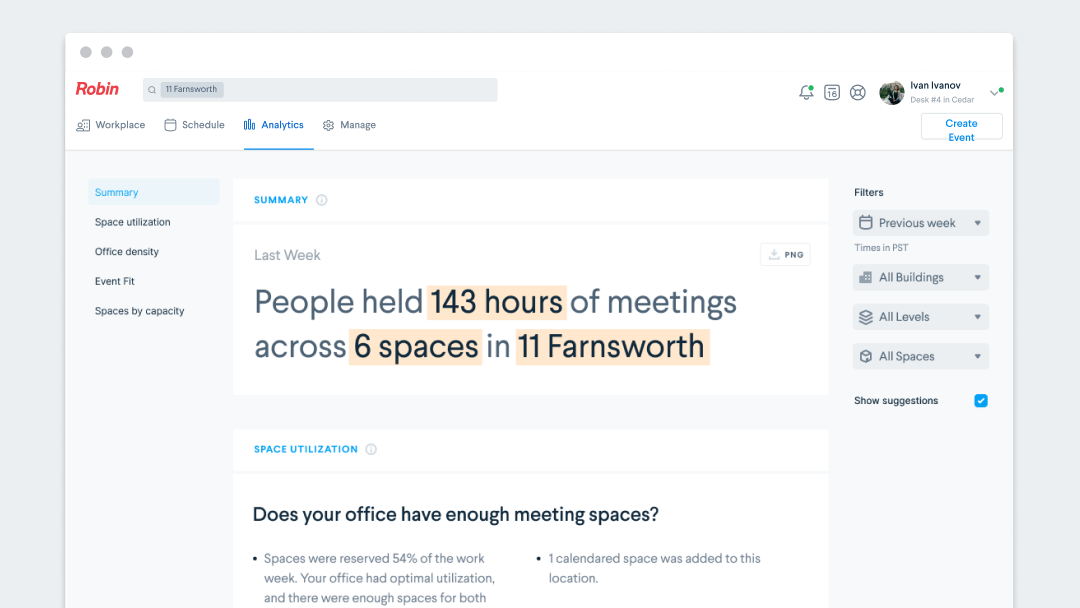Focus the 11 Farnsworth search field
Viewport: 1080px width, 608px height.
point(320,90)
